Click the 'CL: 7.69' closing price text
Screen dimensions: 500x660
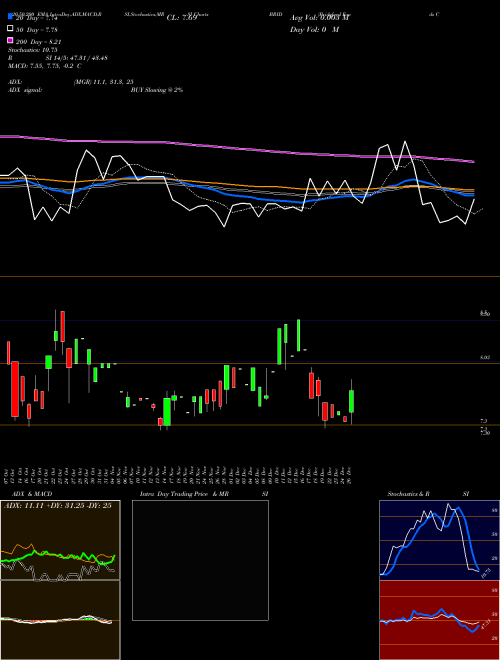182,18
